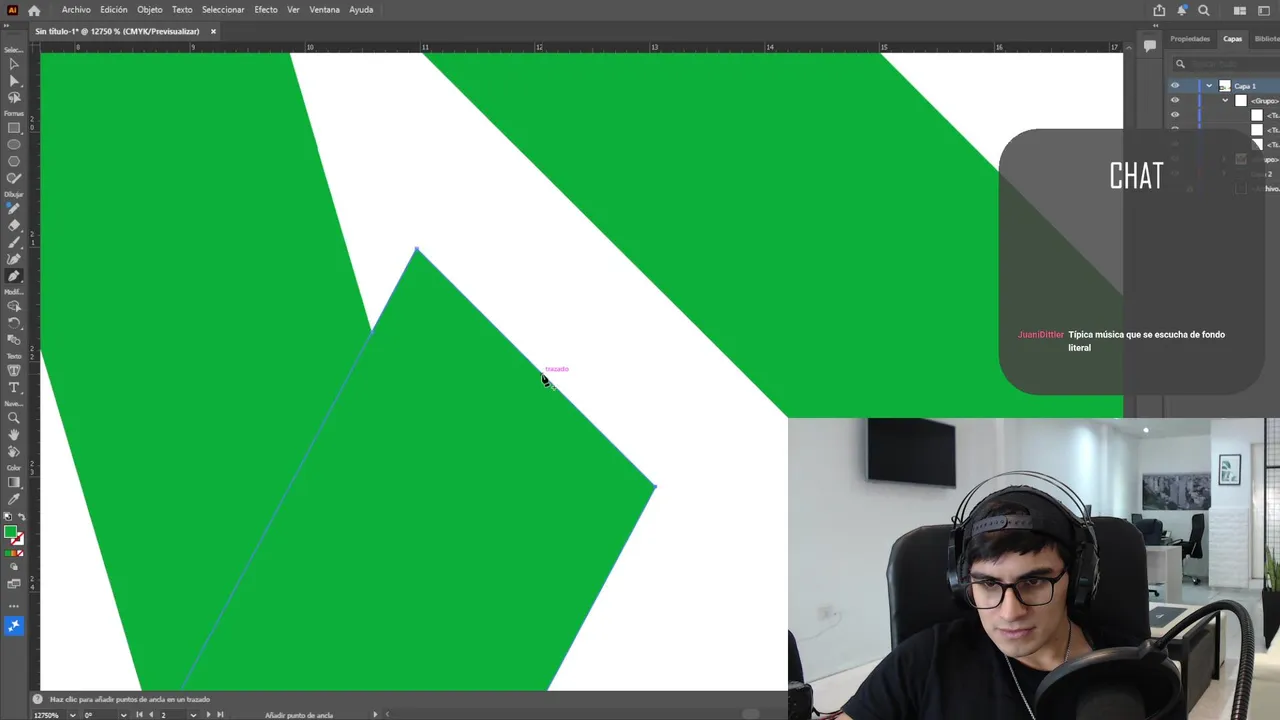Collapse the Capa 1 layer chevron
1280x720 pixels.
[x=1209, y=86]
